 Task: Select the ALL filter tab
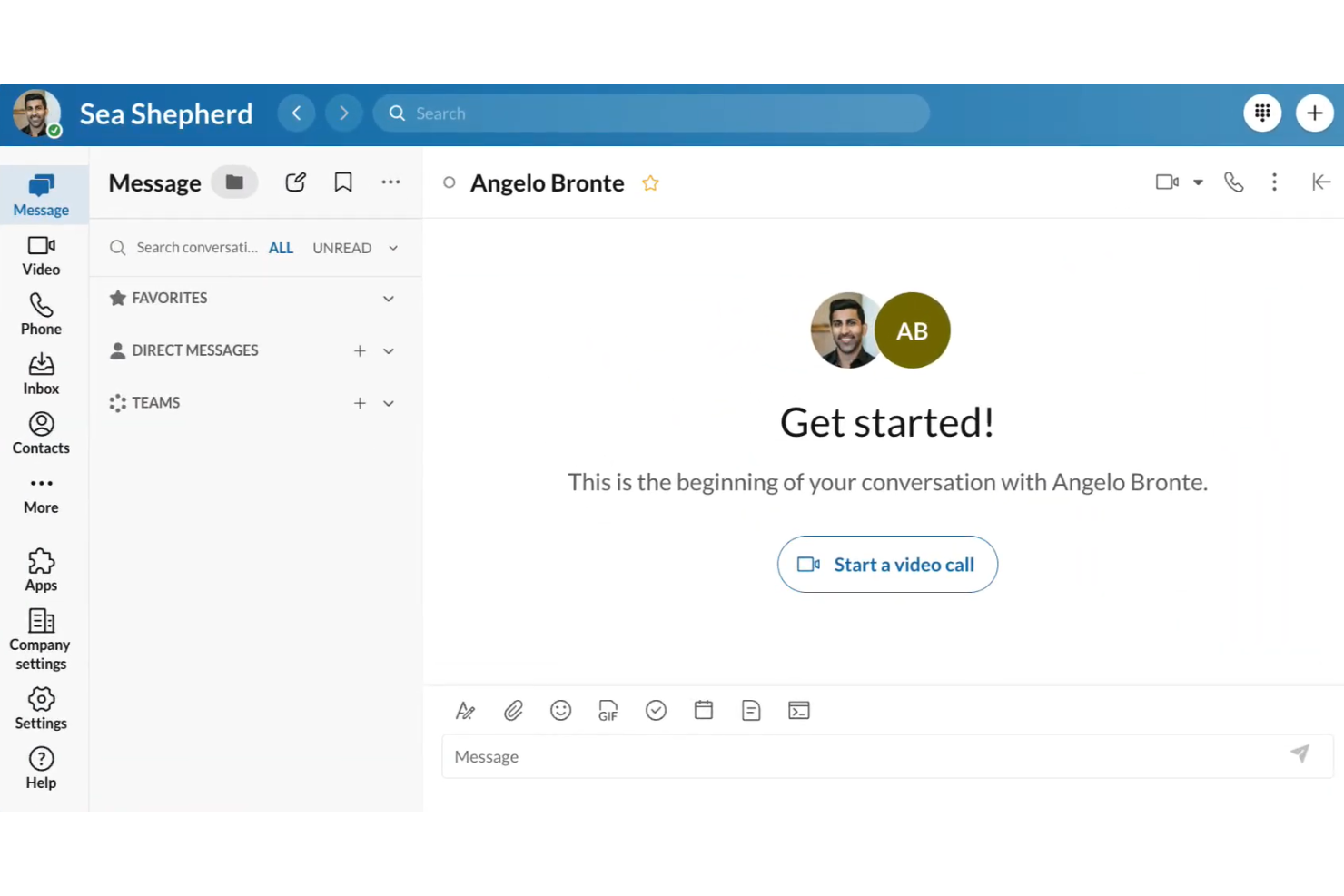point(281,248)
